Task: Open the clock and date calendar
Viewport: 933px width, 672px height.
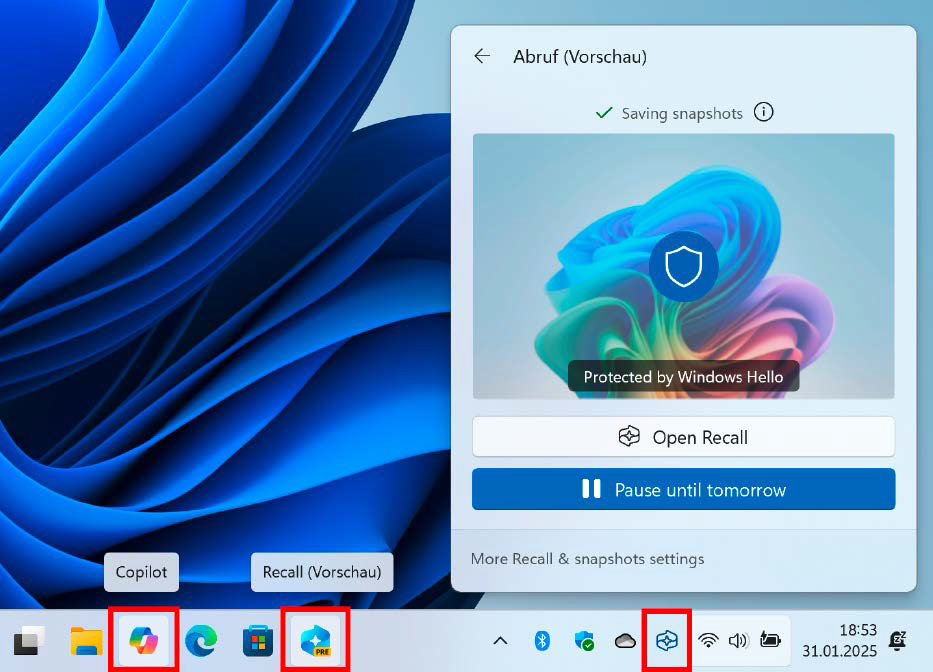Action: [839, 640]
